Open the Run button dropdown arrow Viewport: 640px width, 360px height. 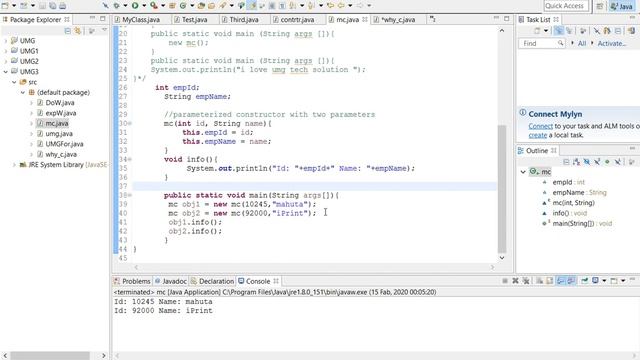[144, 6]
